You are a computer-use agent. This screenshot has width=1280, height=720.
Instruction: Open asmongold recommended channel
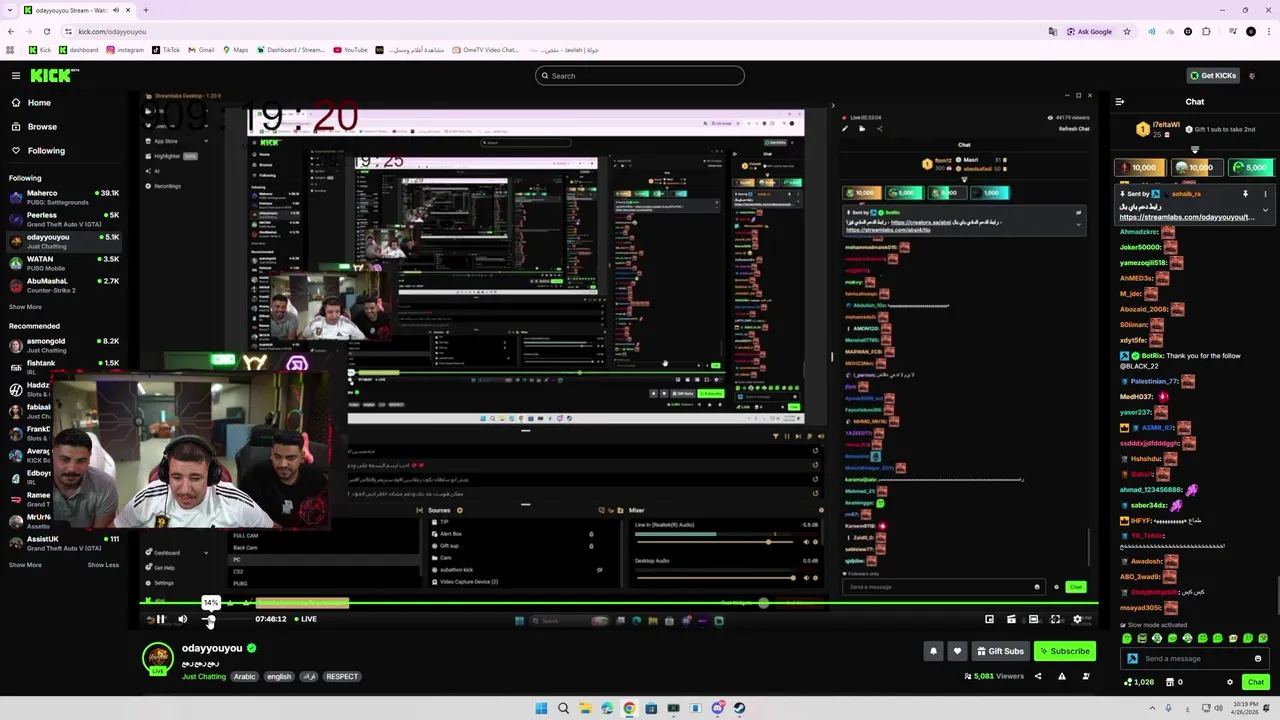click(x=64, y=345)
